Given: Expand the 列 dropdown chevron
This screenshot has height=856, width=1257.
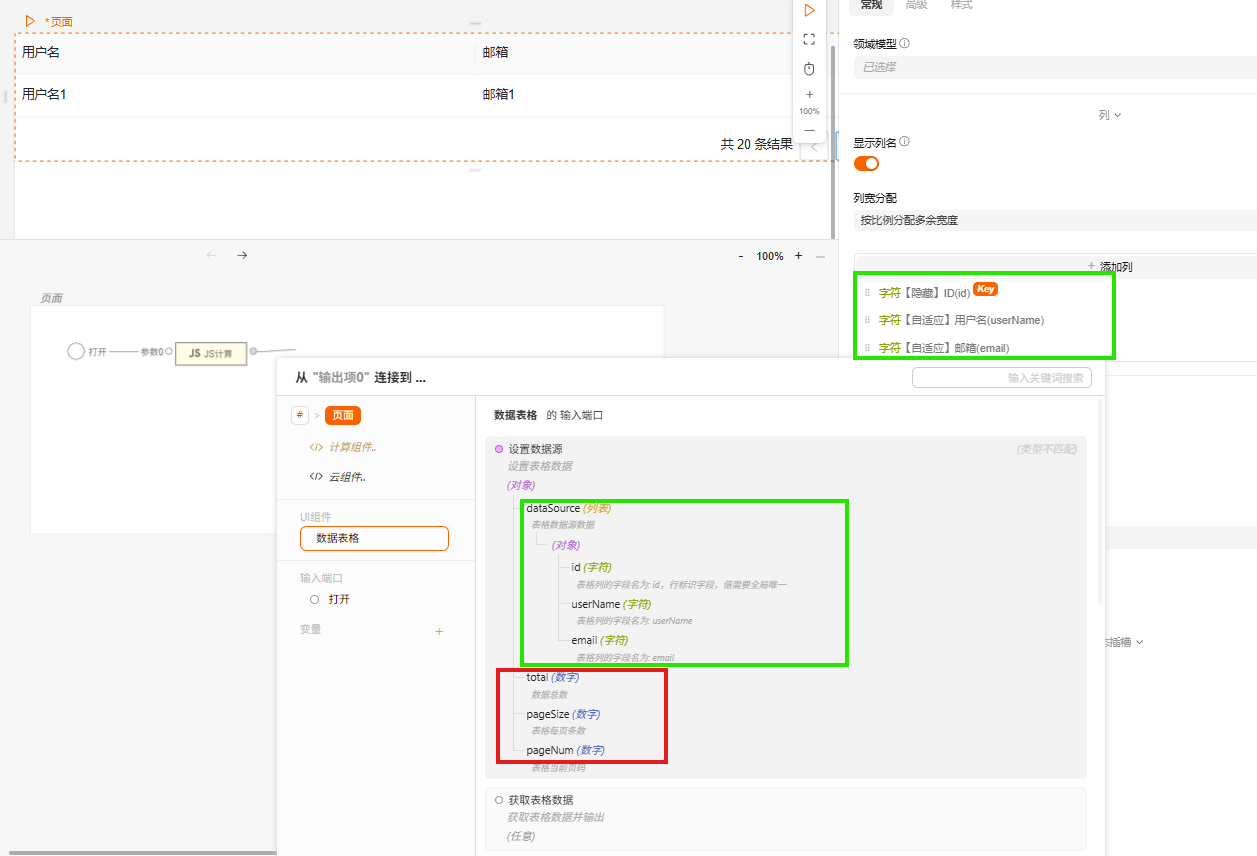Looking at the screenshot, I should coord(1117,115).
